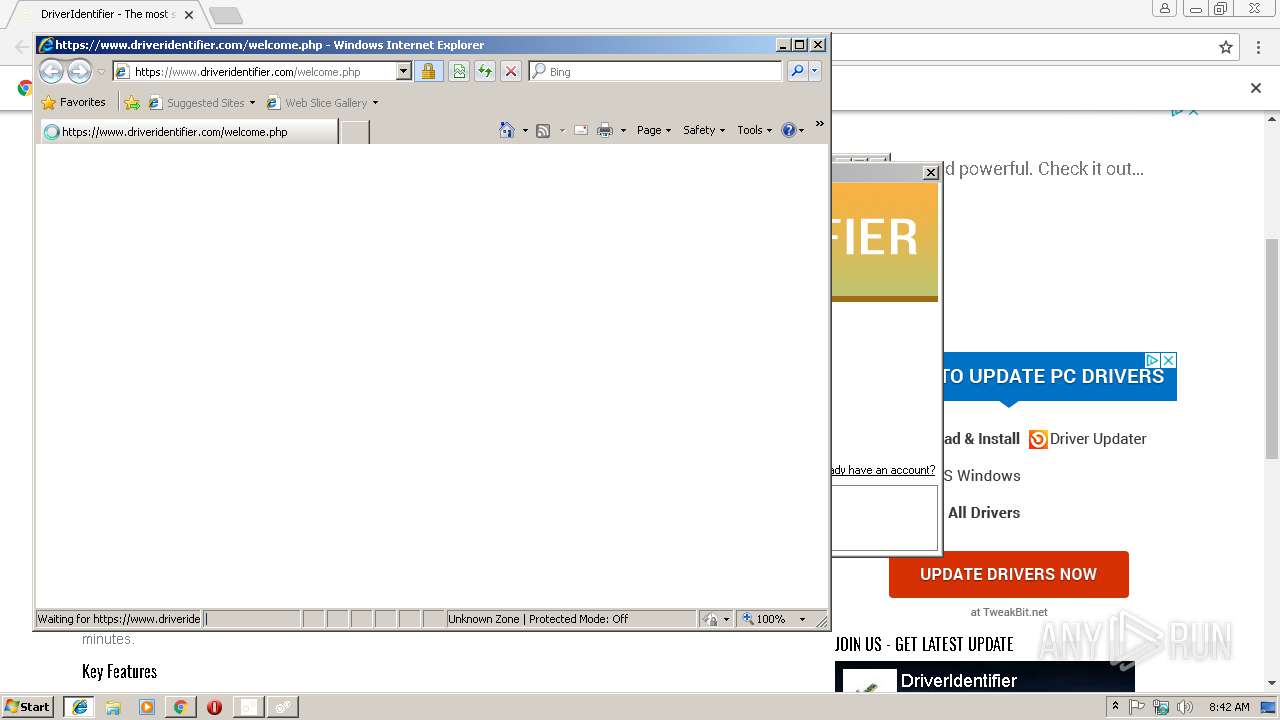
Task: Expand the Web Slice Gallery dropdown arrow
Action: tap(375, 103)
